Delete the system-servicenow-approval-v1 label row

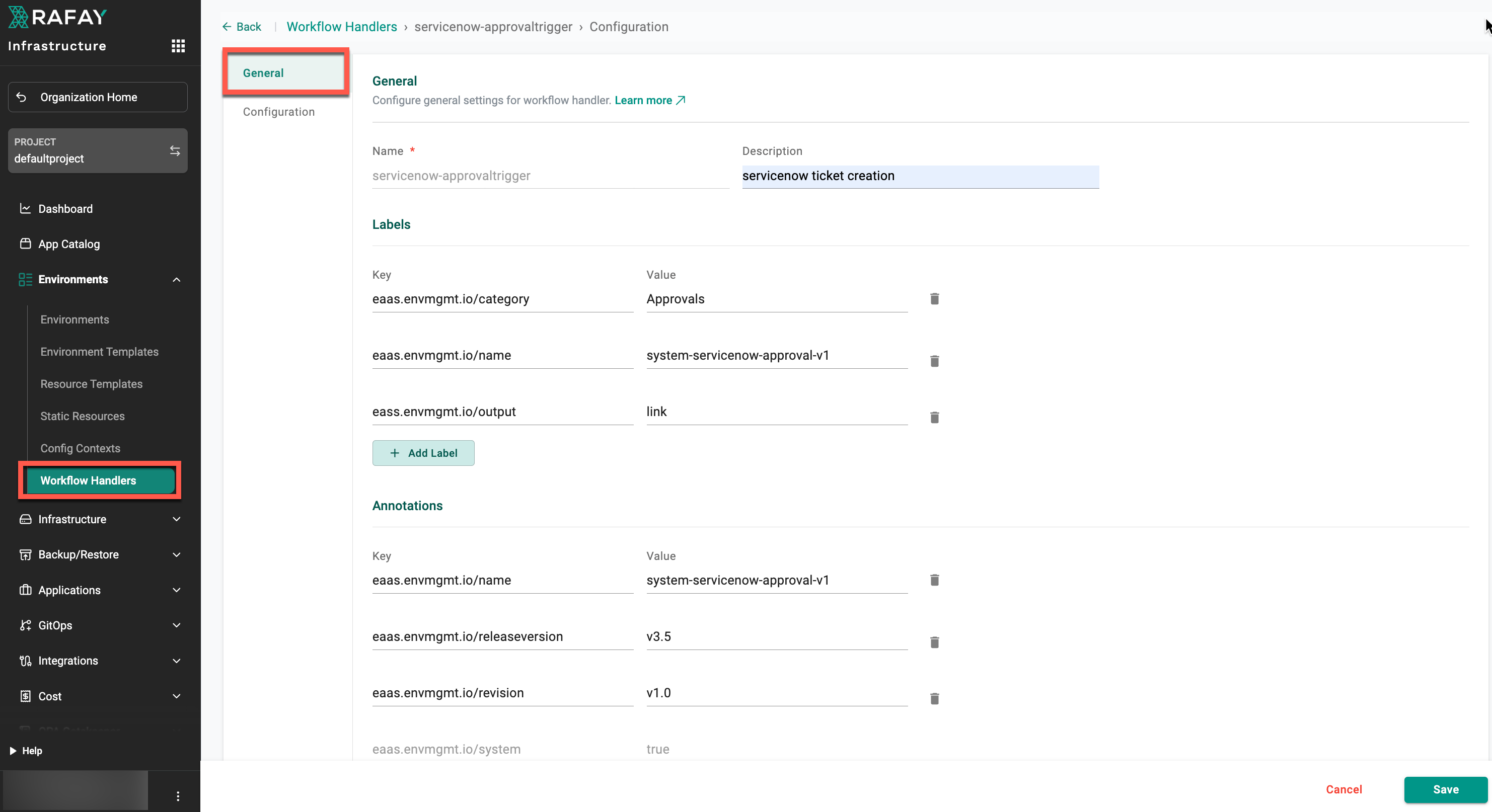[x=934, y=361]
